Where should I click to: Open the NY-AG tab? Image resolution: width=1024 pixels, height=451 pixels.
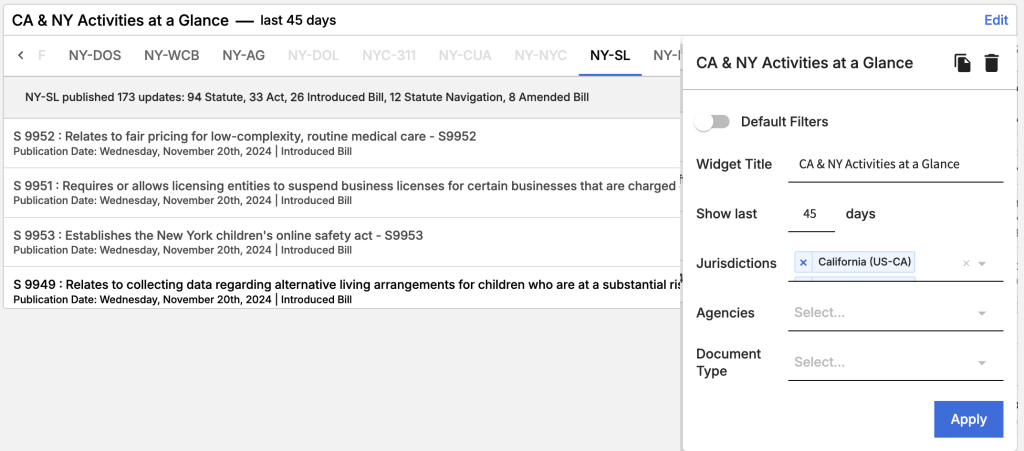tap(243, 56)
